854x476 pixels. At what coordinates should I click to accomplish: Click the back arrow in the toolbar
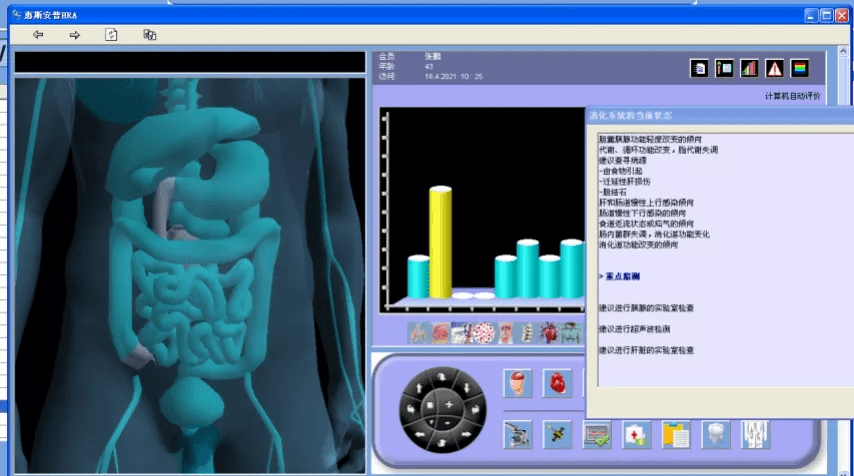tap(38, 35)
